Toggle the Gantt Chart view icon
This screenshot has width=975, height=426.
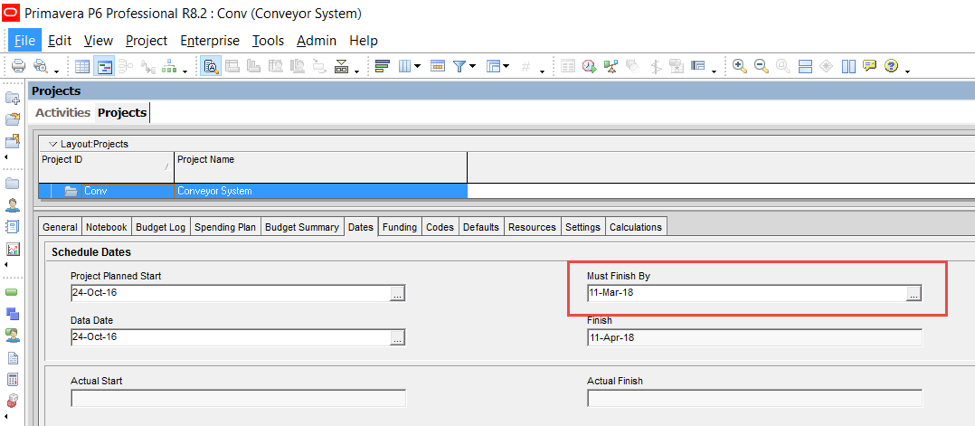point(104,67)
